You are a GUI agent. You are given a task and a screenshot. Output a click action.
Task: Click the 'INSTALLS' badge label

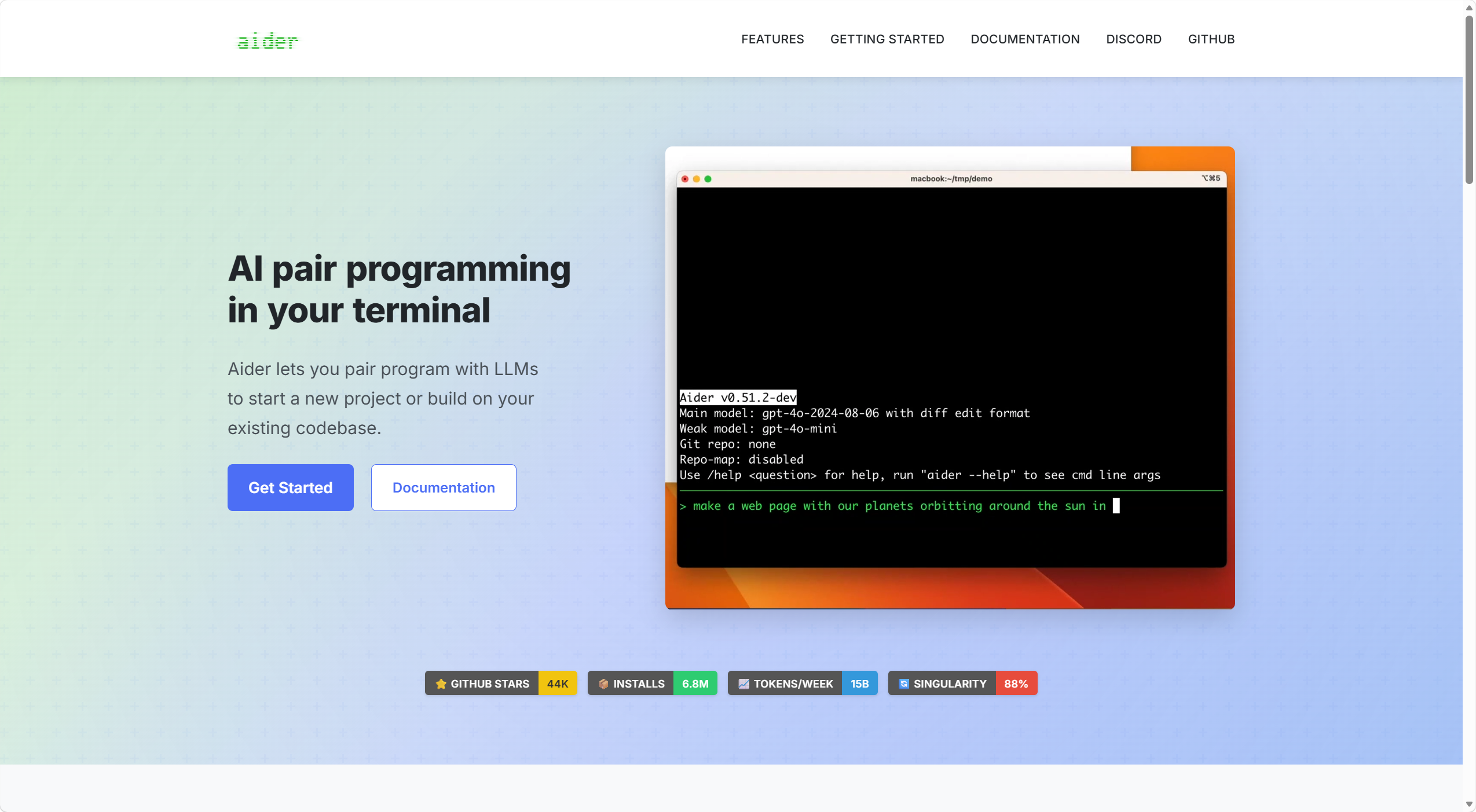click(639, 684)
